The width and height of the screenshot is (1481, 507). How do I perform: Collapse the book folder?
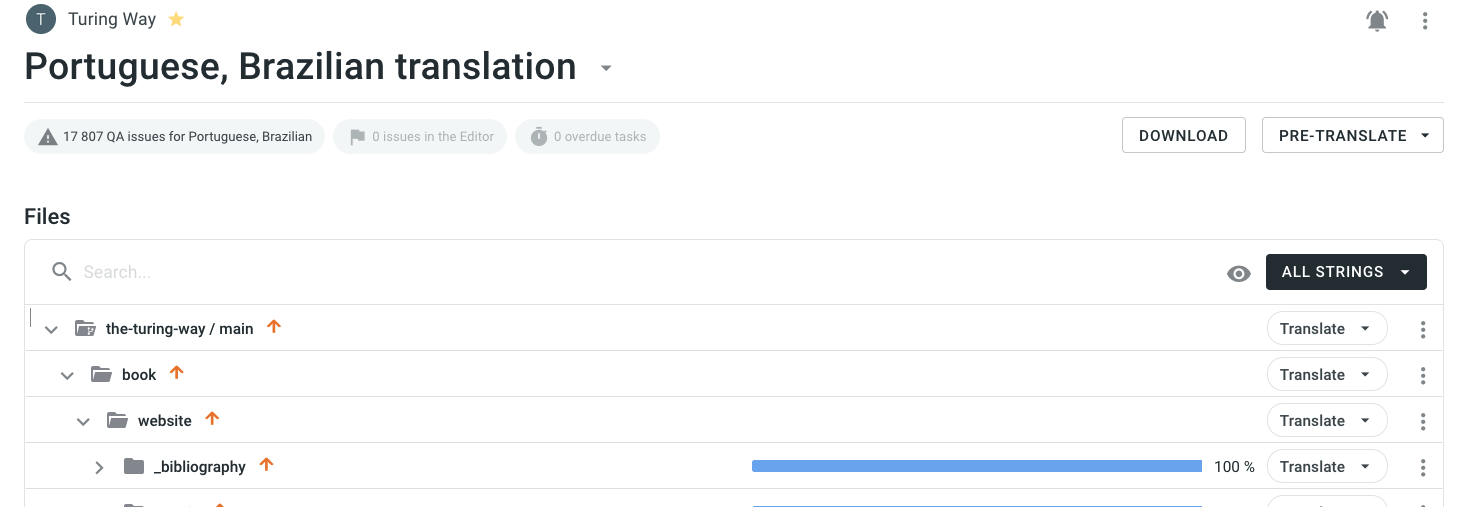[67, 376]
